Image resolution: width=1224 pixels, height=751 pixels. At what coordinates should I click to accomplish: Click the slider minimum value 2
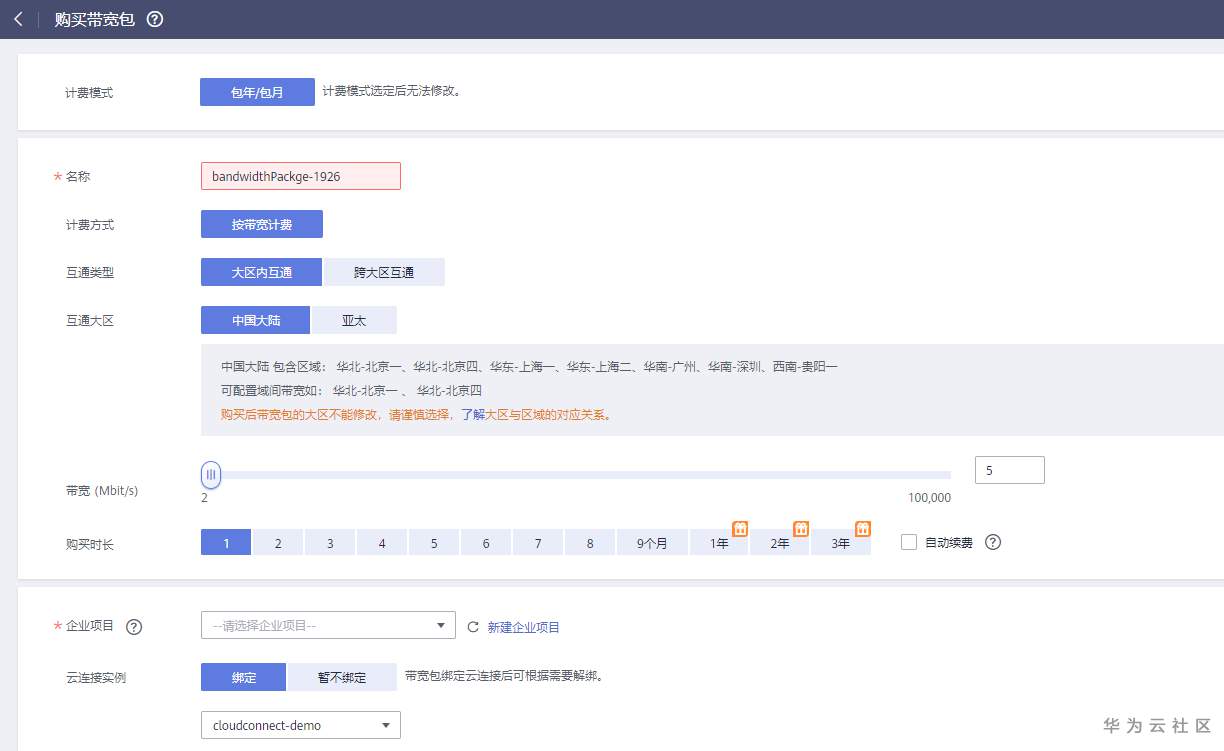tap(204, 497)
